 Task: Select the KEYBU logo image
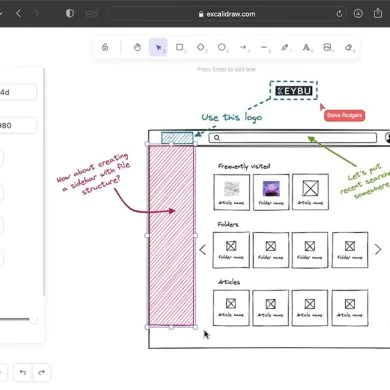pyautogui.click(x=293, y=91)
